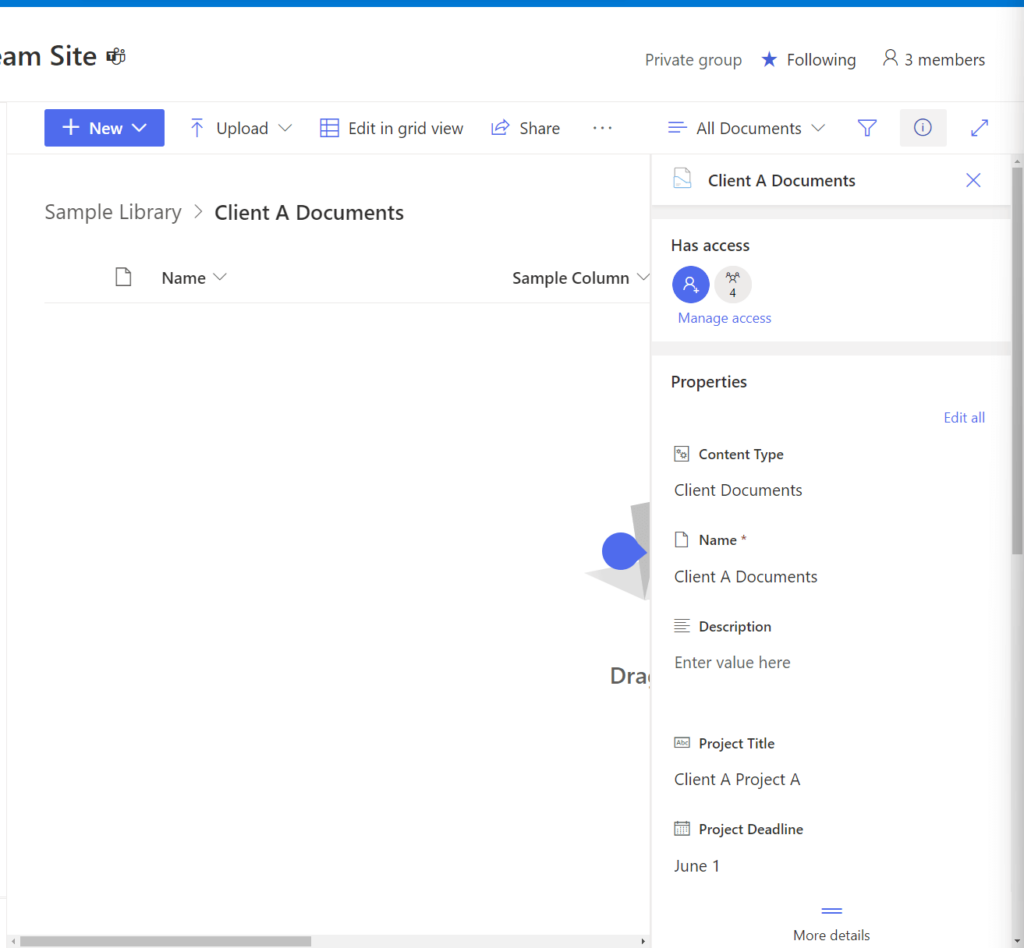The height and width of the screenshot is (948, 1024).
Task: Expand the Upload dropdown chevron
Action: click(285, 128)
